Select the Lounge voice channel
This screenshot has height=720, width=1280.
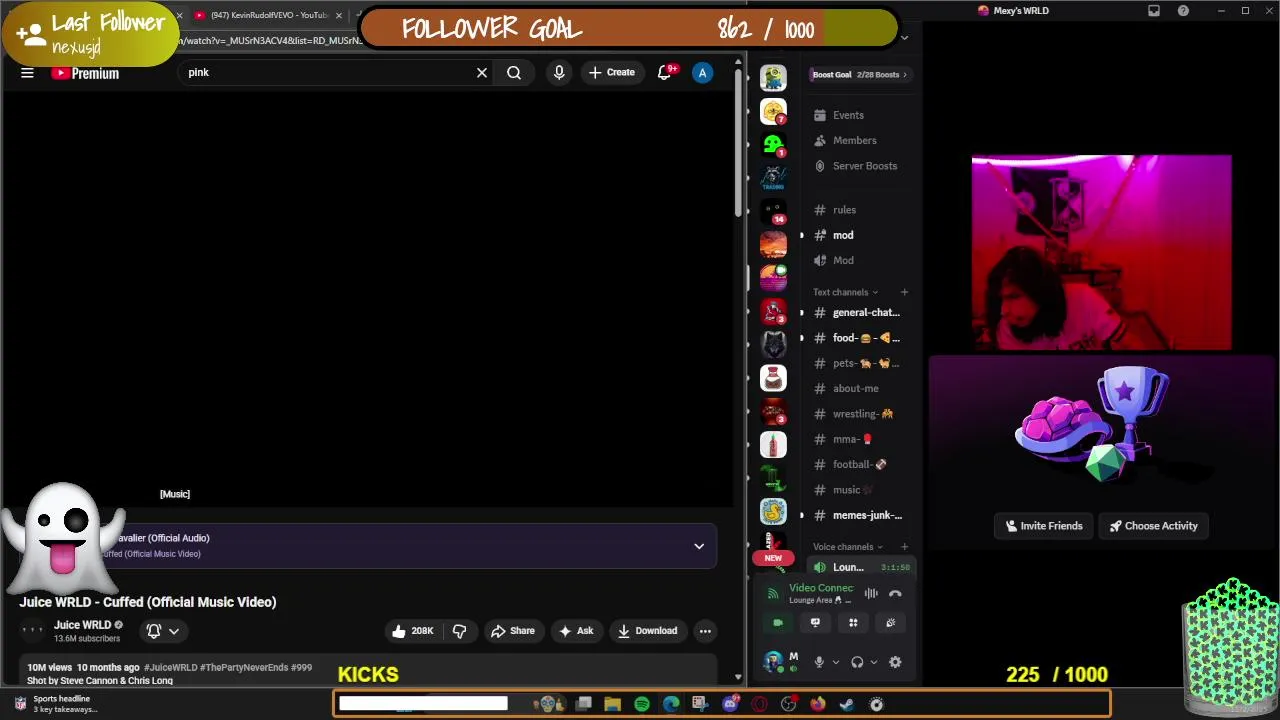[860, 567]
